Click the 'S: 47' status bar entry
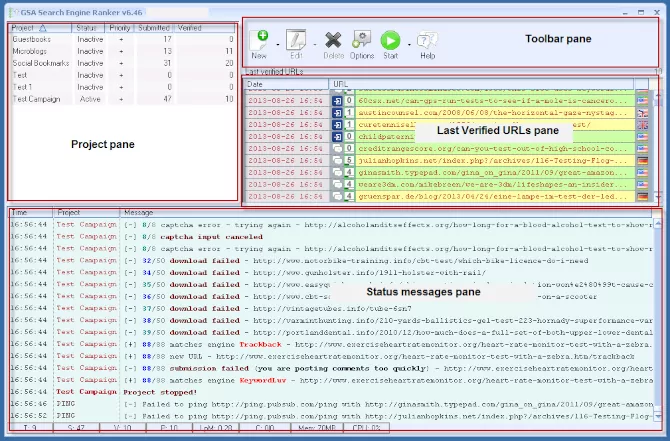The height and width of the screenshot is (441, 670). [x=76, y=428]
